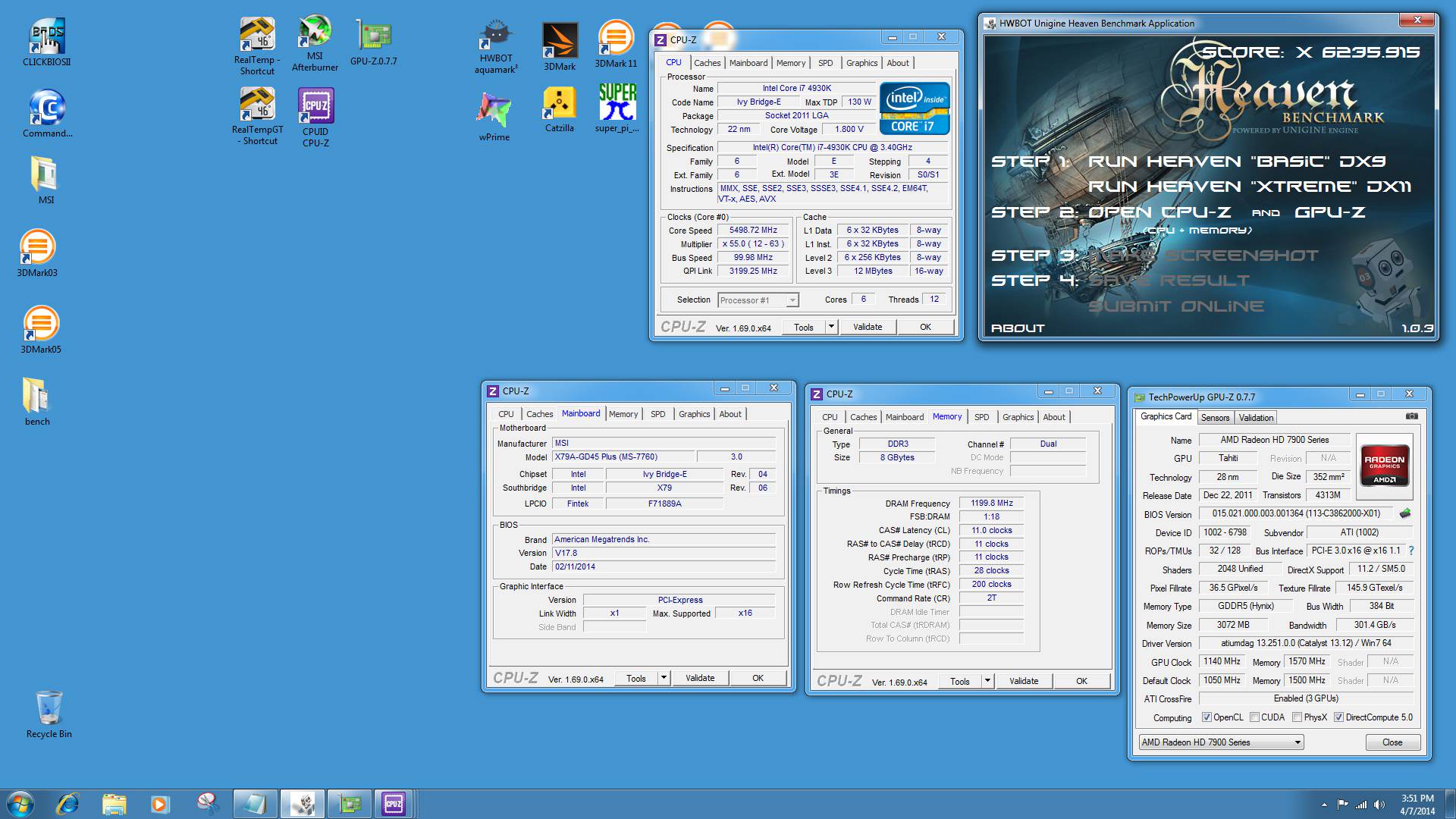Viewport: 1456px width, 819px height.
Task: Switch to the SPD tab in CPU-Z CPU window
Action: 825,63
